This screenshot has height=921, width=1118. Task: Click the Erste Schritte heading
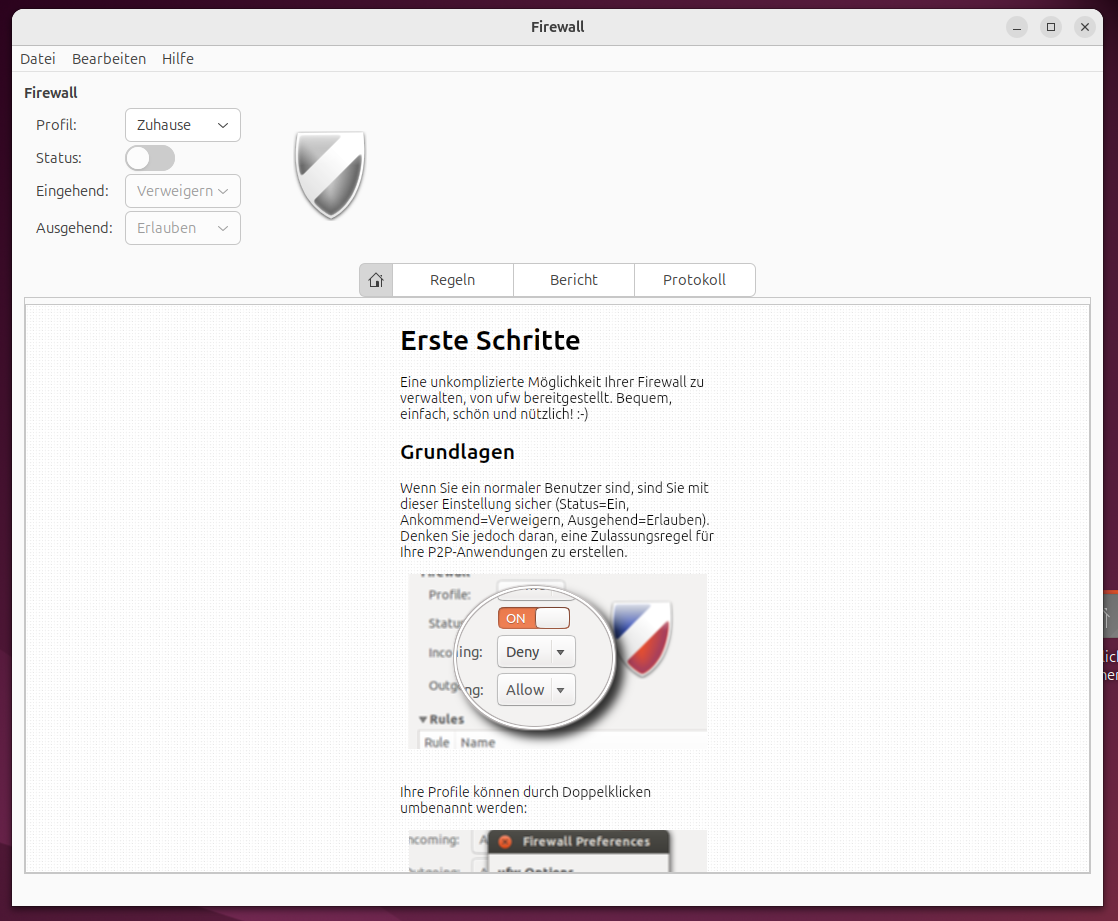coord(490,340)
